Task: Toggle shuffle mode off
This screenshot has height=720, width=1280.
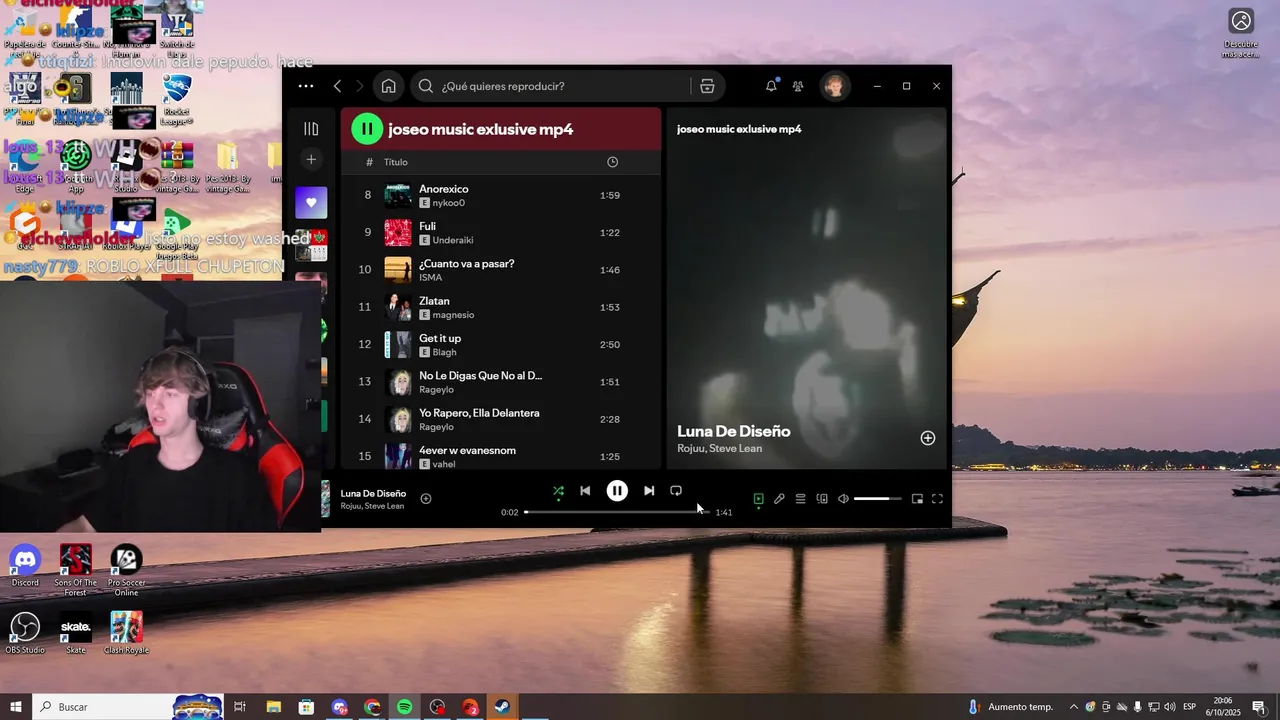Action: (x=558, y=491)
